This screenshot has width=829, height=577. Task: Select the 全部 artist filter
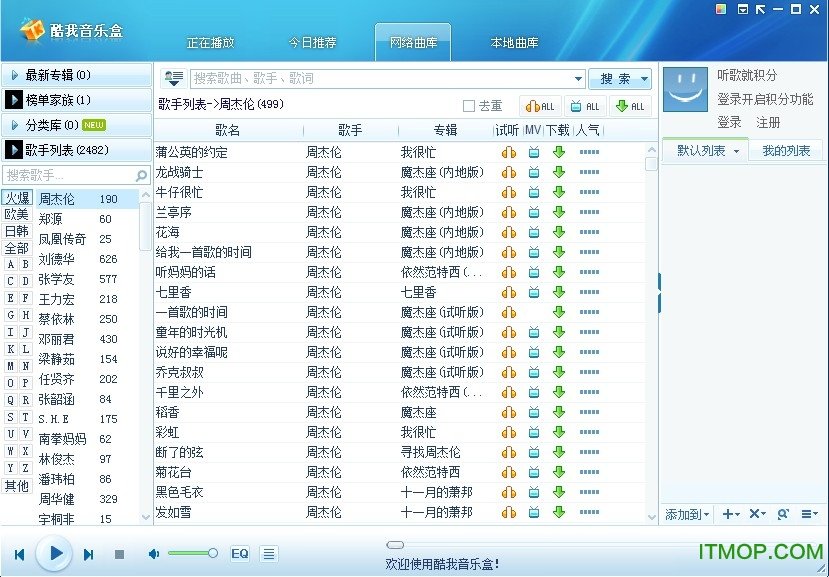coord(17,248)
